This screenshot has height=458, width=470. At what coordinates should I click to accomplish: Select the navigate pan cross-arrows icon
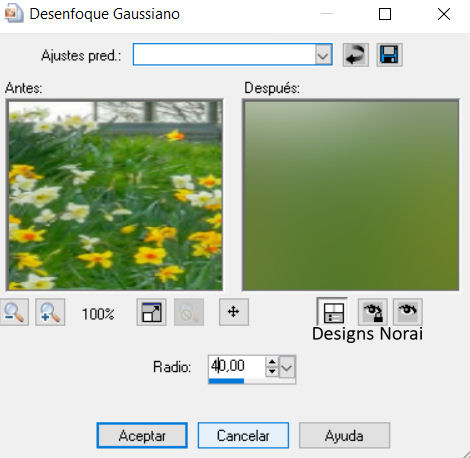[x=234, y=312]
